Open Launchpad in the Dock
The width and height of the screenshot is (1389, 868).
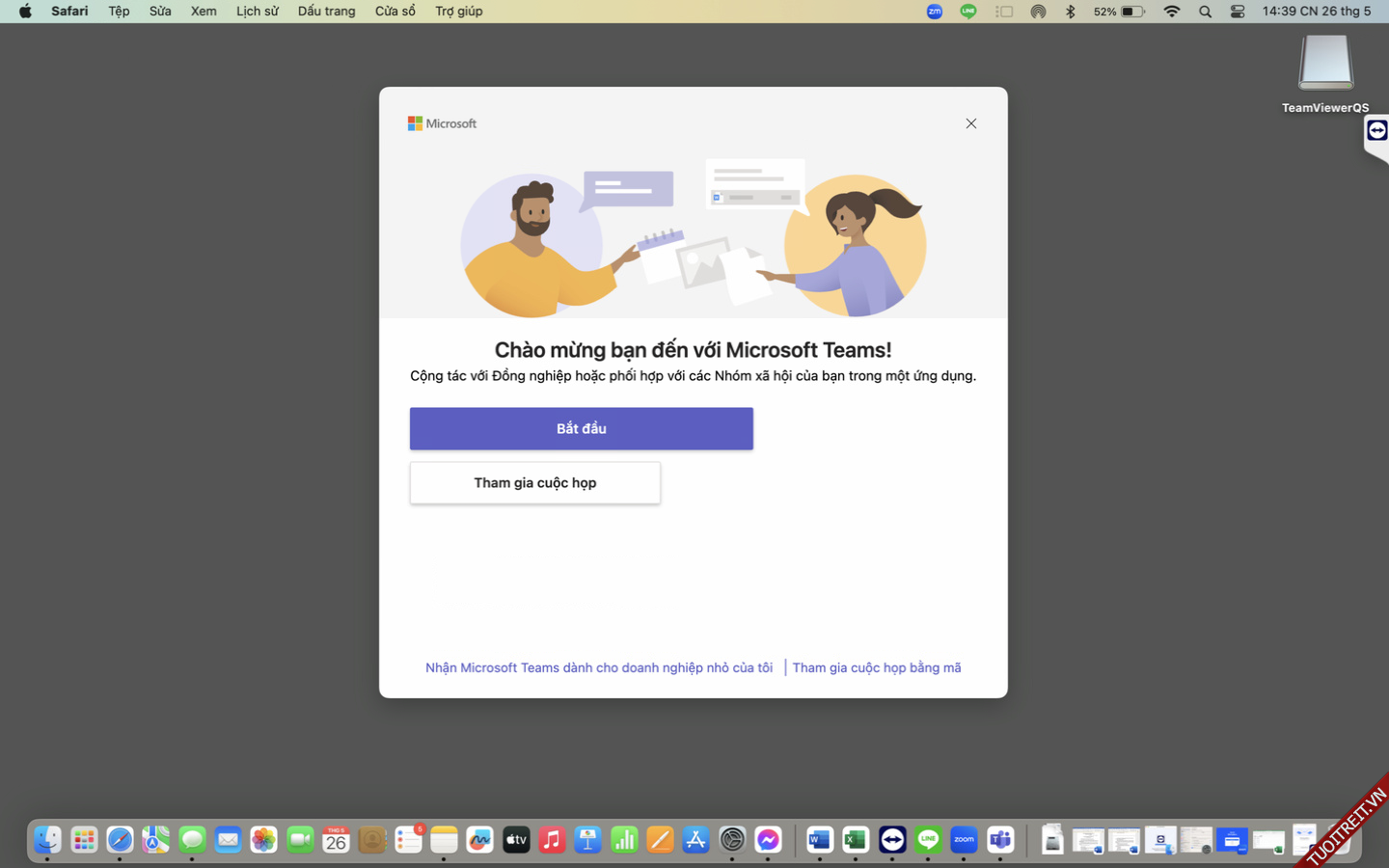(x=84, y=840)
